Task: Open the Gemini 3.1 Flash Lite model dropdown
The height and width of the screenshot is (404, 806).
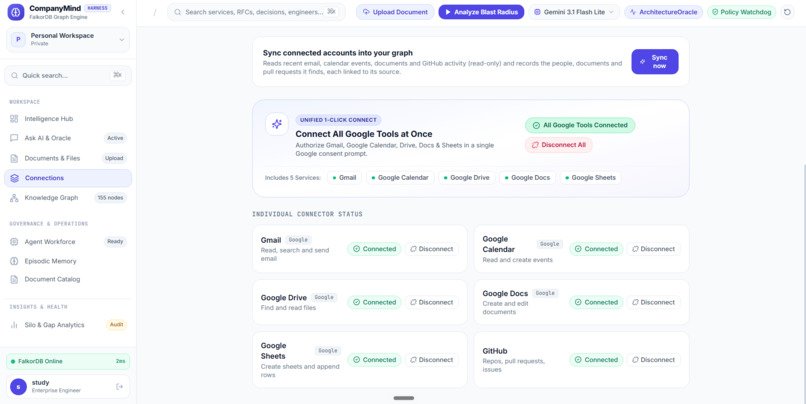Action: [574, 12]
